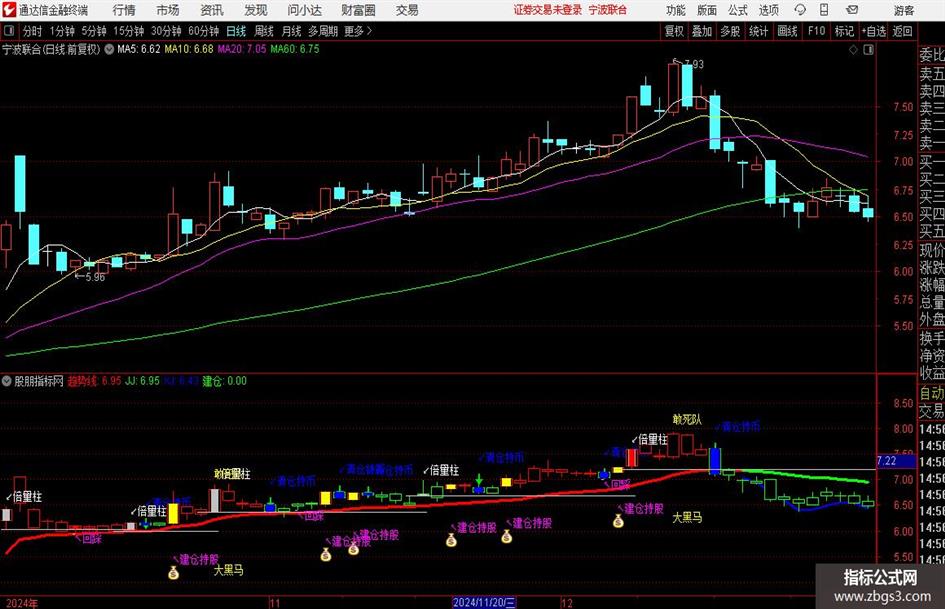
Task: Click the 通达信 red logo icon
Action: [x=9, y=10]
